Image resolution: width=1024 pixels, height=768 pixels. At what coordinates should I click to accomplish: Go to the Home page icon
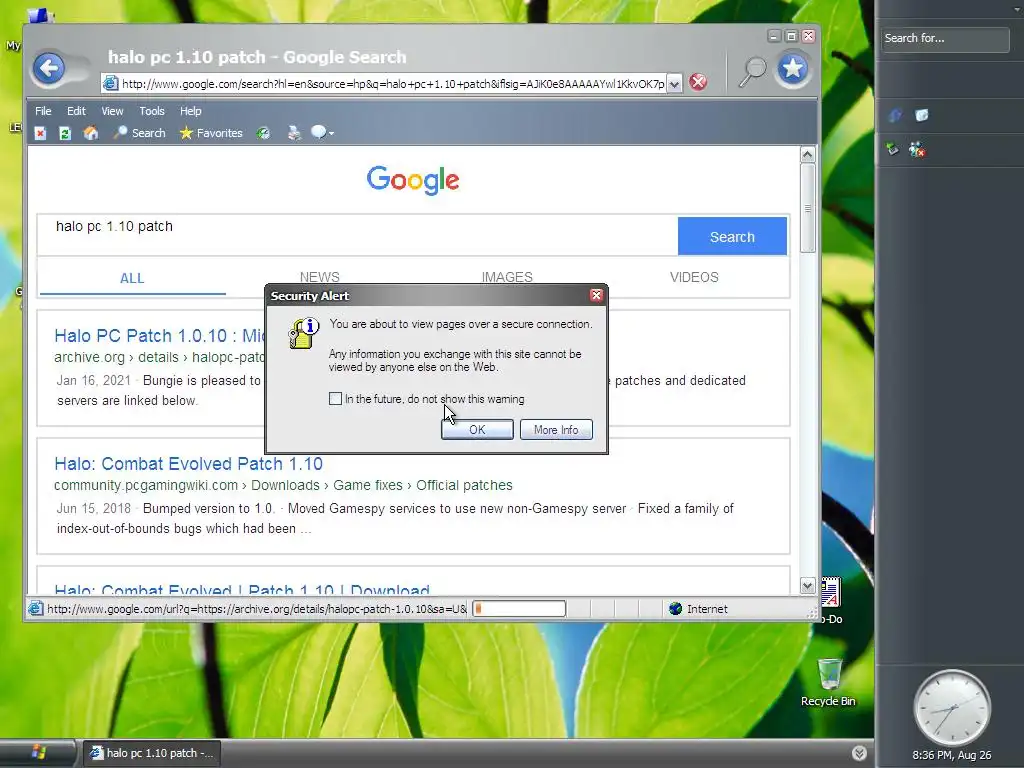pos(91,133)
